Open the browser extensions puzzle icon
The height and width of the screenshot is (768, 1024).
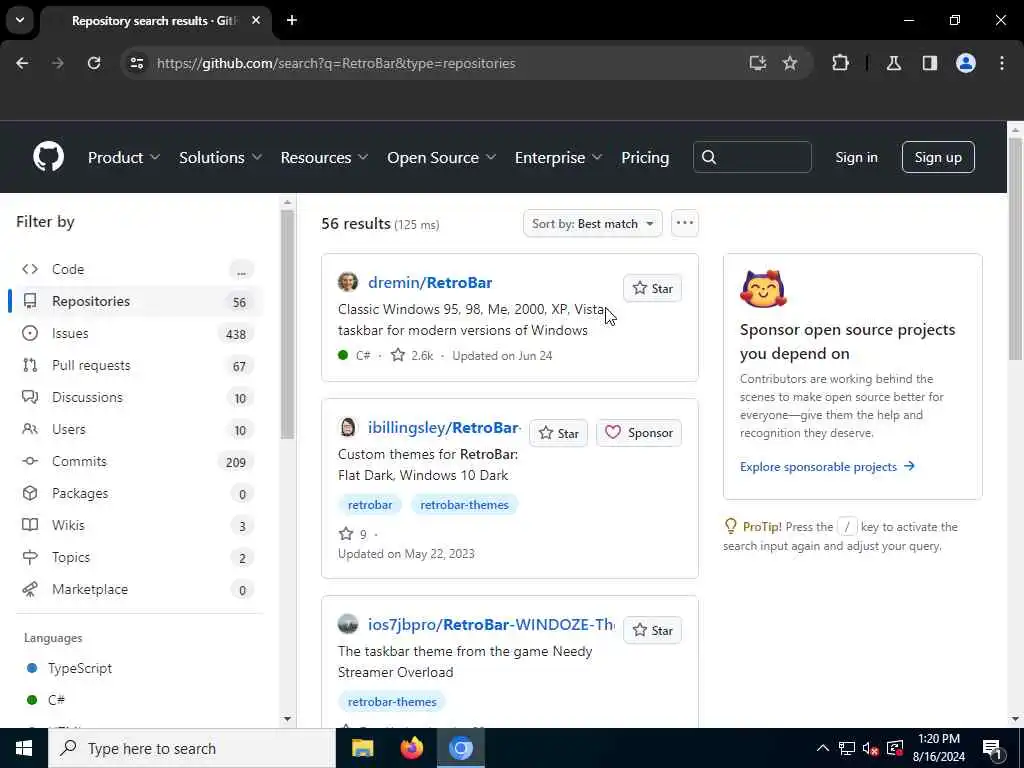click(x=840, y=63)
